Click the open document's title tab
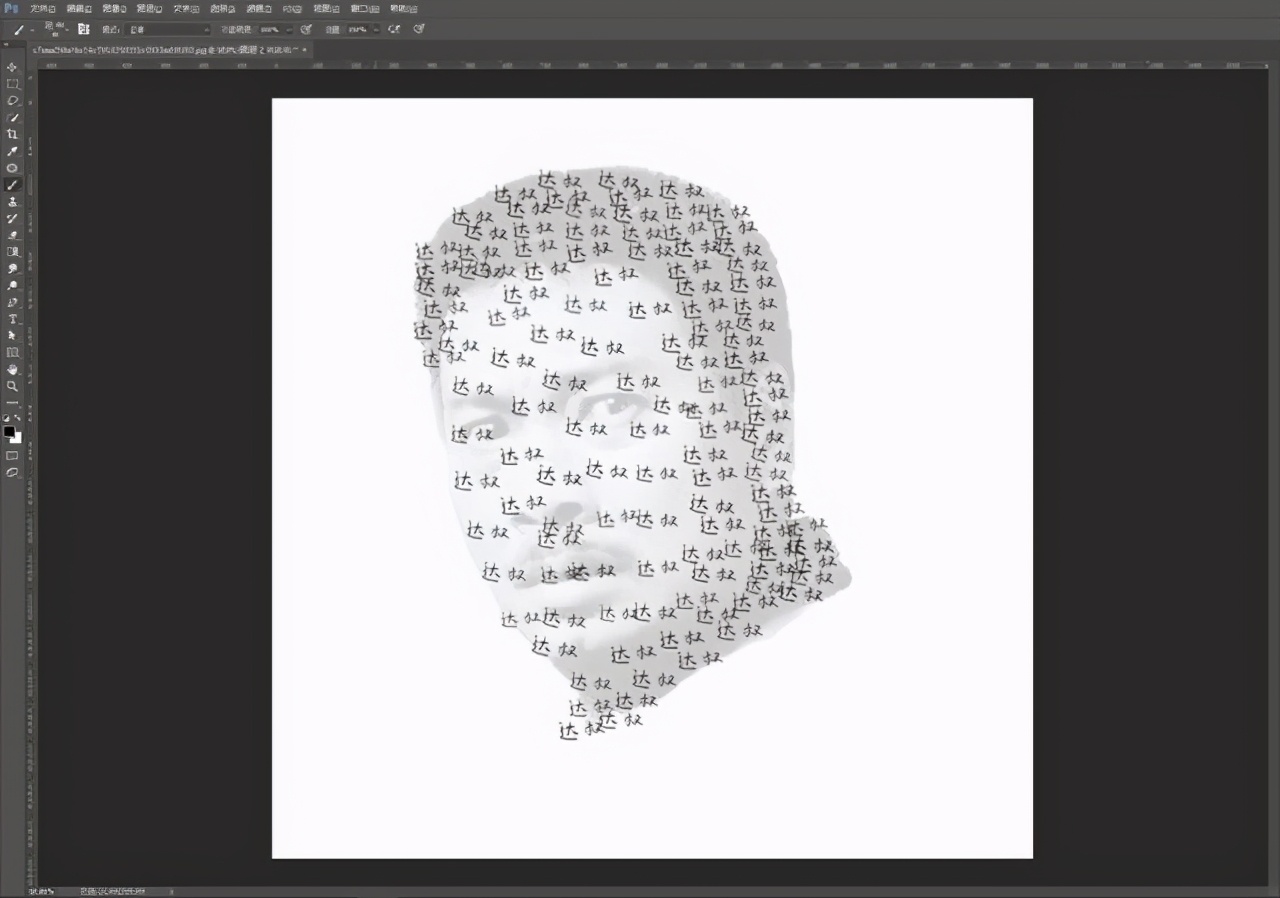The height and width of the screenshot is (898, 1280). [165, 48]
